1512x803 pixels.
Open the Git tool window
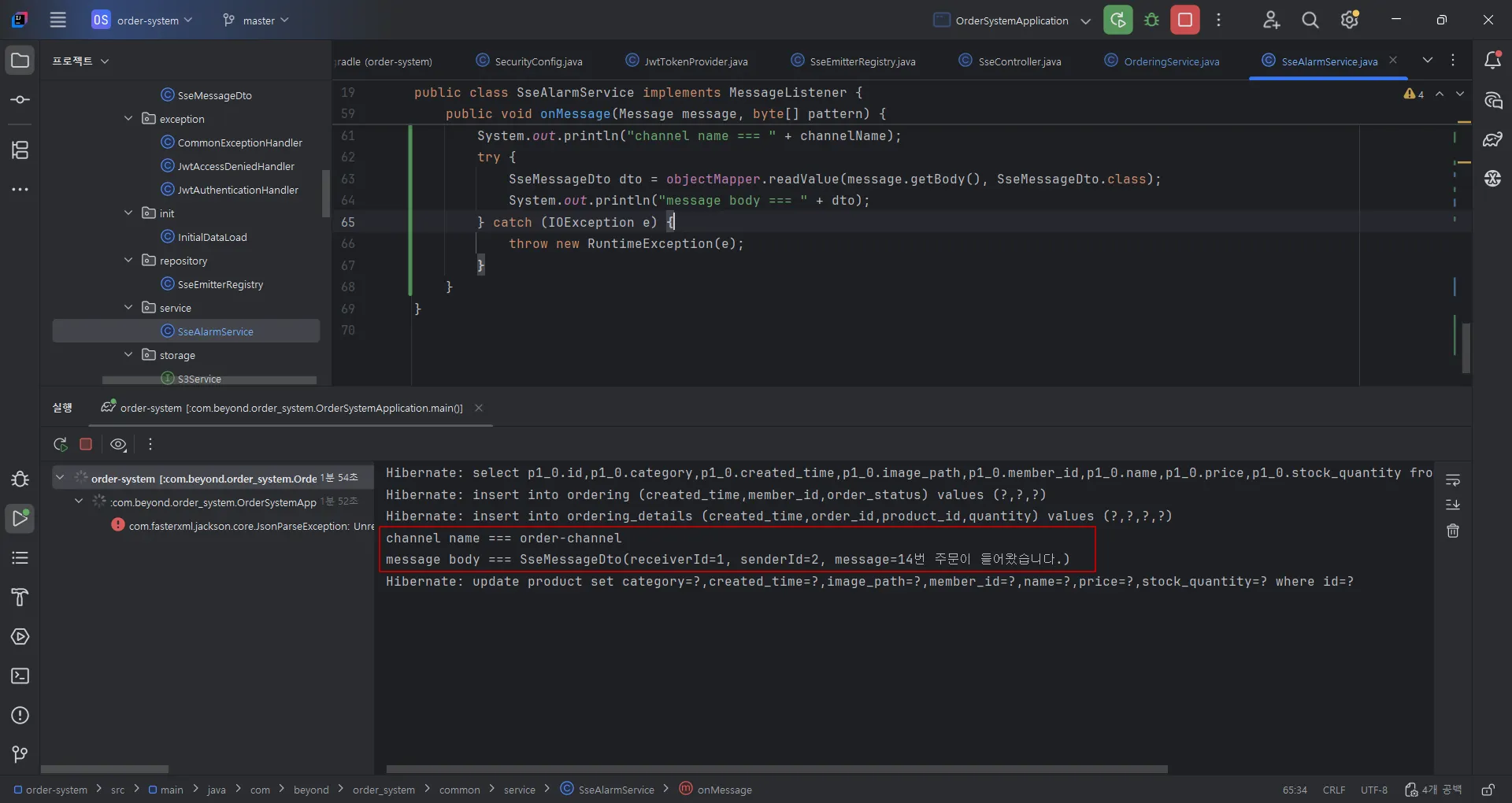pyautogui.click(x=20, y=755)
